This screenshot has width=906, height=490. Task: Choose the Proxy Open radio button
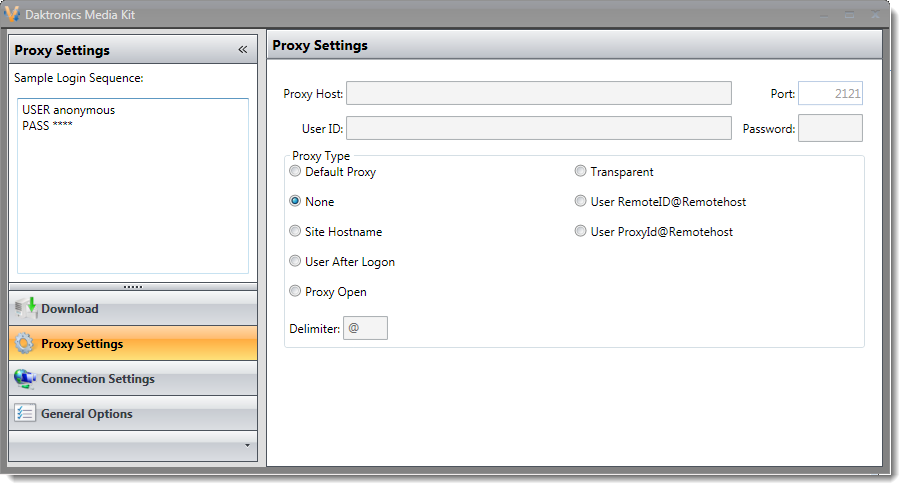click(295, 292)
